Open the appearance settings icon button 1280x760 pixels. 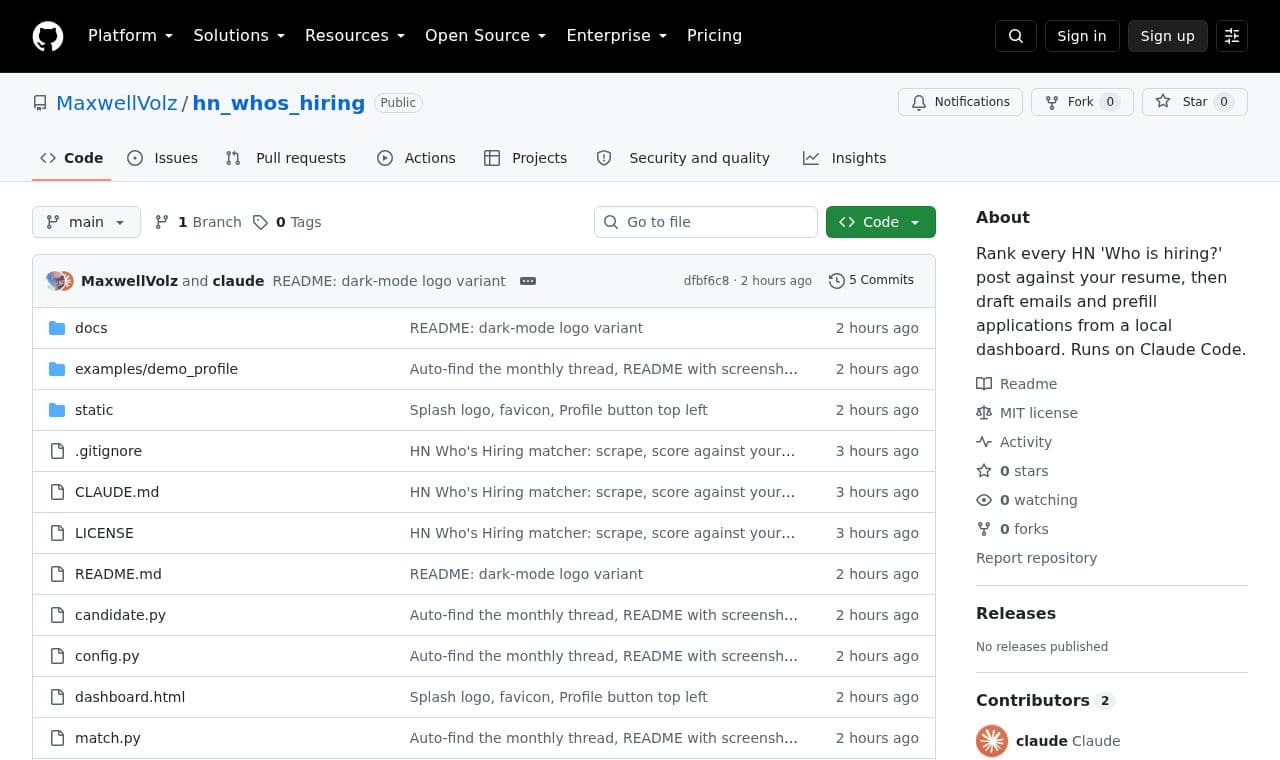1232,36
